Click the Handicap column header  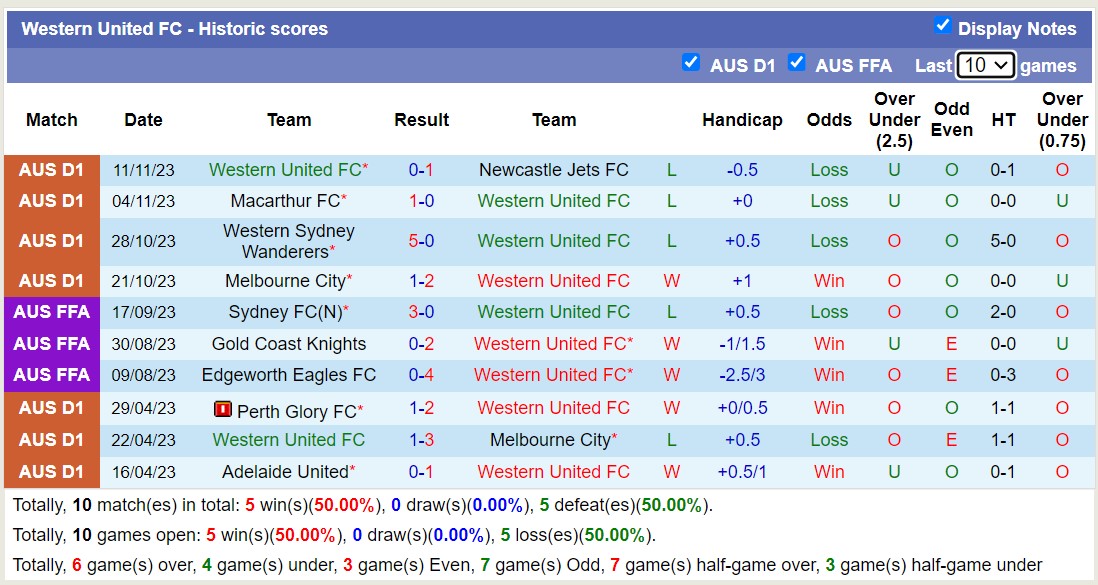click(743, 119)
